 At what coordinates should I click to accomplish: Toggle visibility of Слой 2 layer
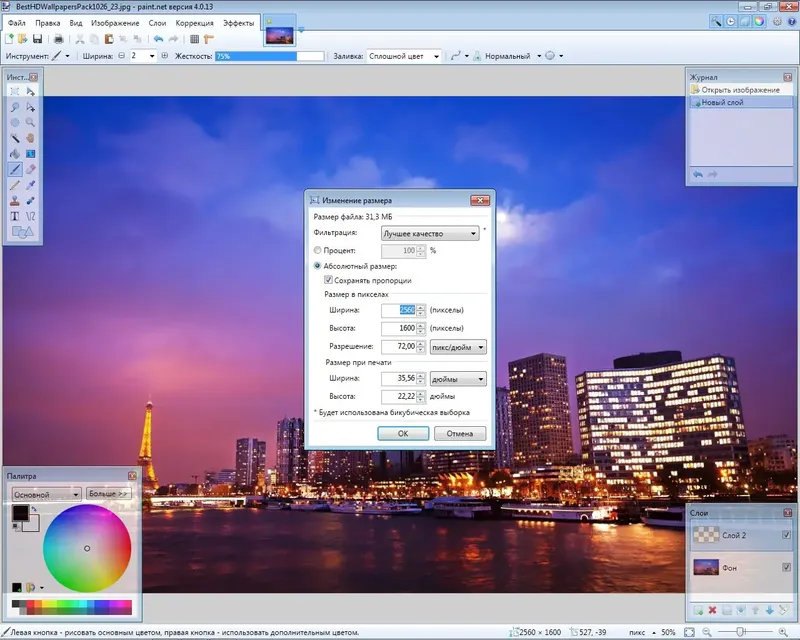coord(787,536)
